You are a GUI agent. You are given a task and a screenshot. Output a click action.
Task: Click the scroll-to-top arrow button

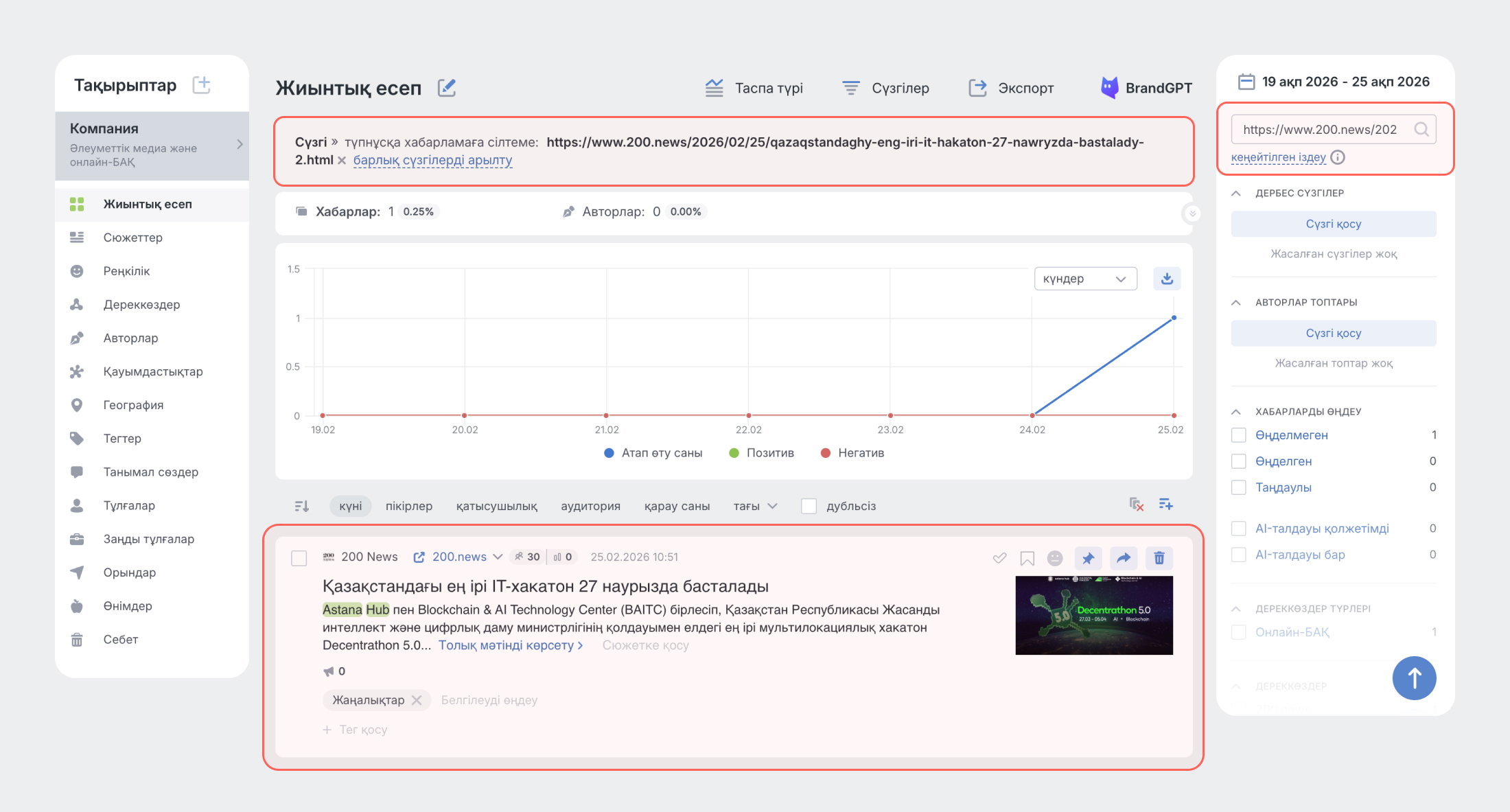1414,678
